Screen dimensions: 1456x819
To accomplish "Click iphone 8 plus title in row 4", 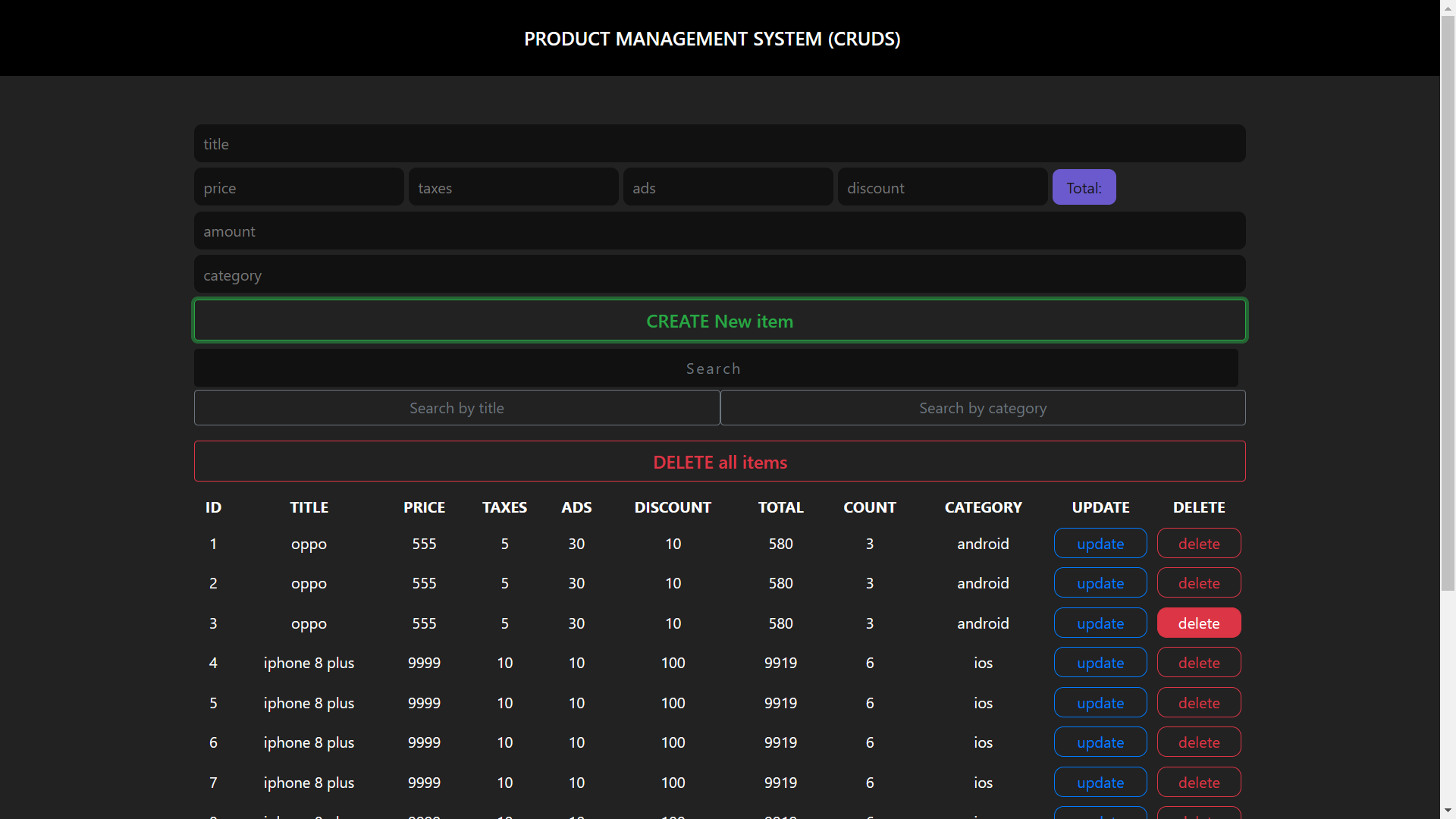I will (309, 664).
